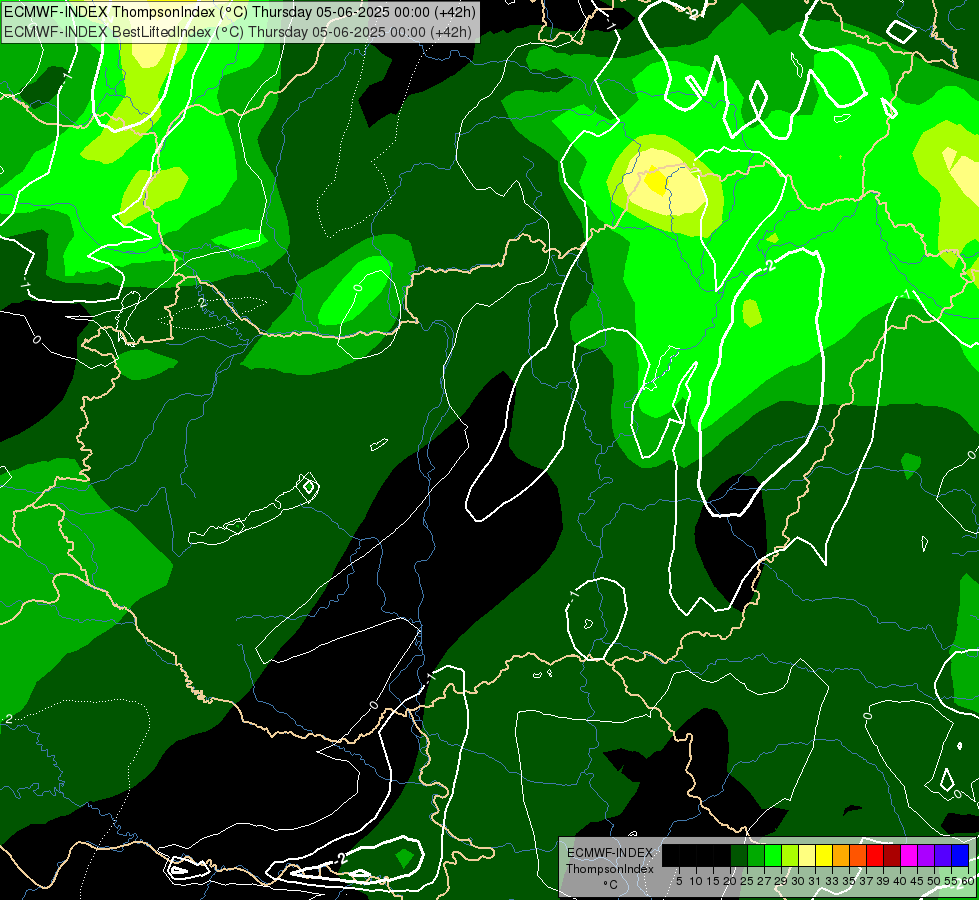Select the dark red 39–40 legend swatch
This screenshot has width=979, height=900.
pos(892,855)
